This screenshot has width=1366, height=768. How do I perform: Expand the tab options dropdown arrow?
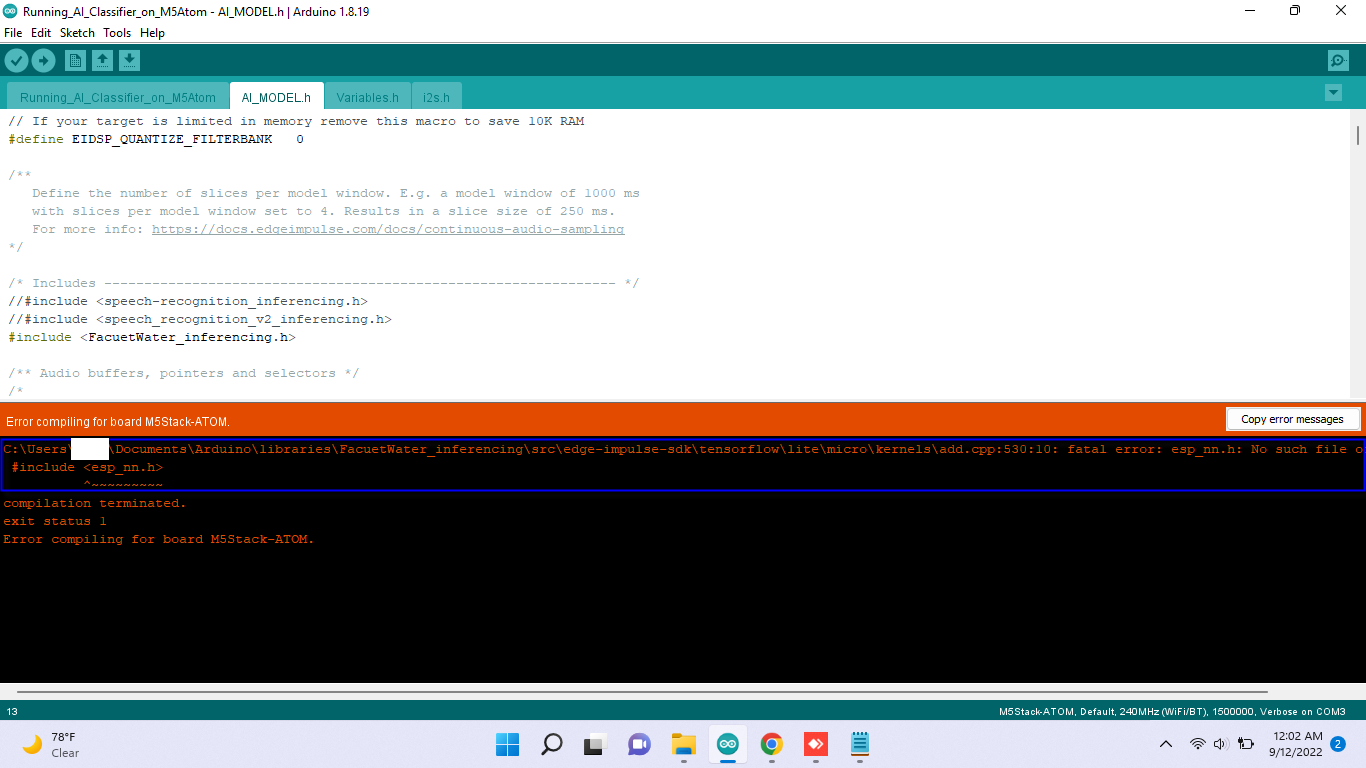[x=1332, y=92]
